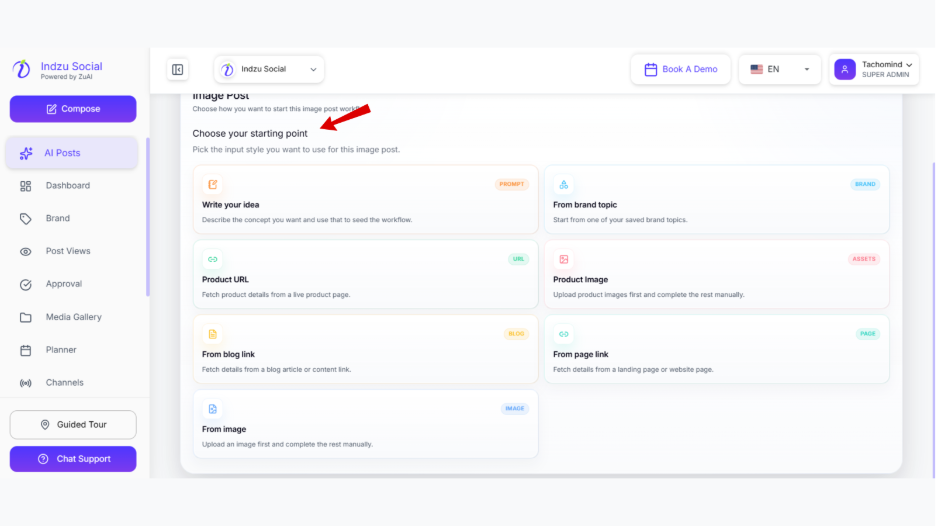Open the Planner sidebar item
The height and width of the screenshot is (526, 936).
[72, 350]
